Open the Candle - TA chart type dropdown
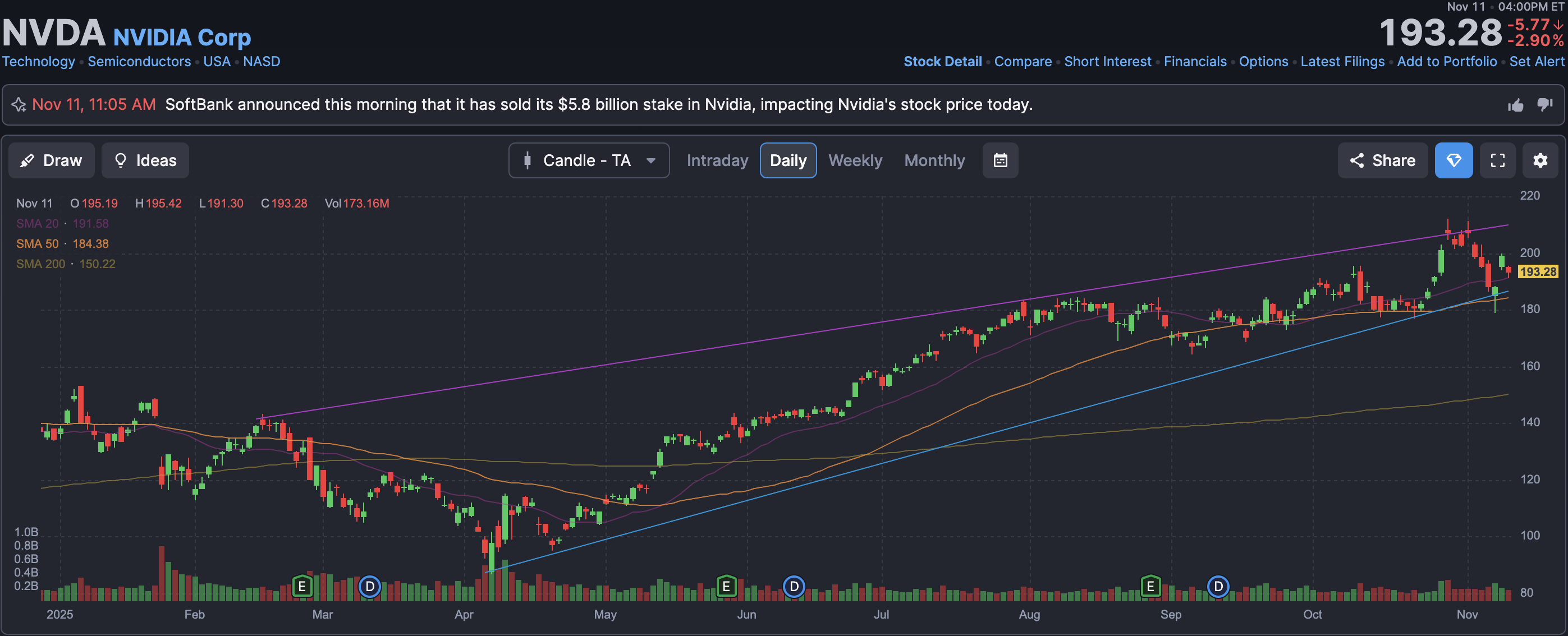This screenshot has width=1568, height=636. (586, 160)
